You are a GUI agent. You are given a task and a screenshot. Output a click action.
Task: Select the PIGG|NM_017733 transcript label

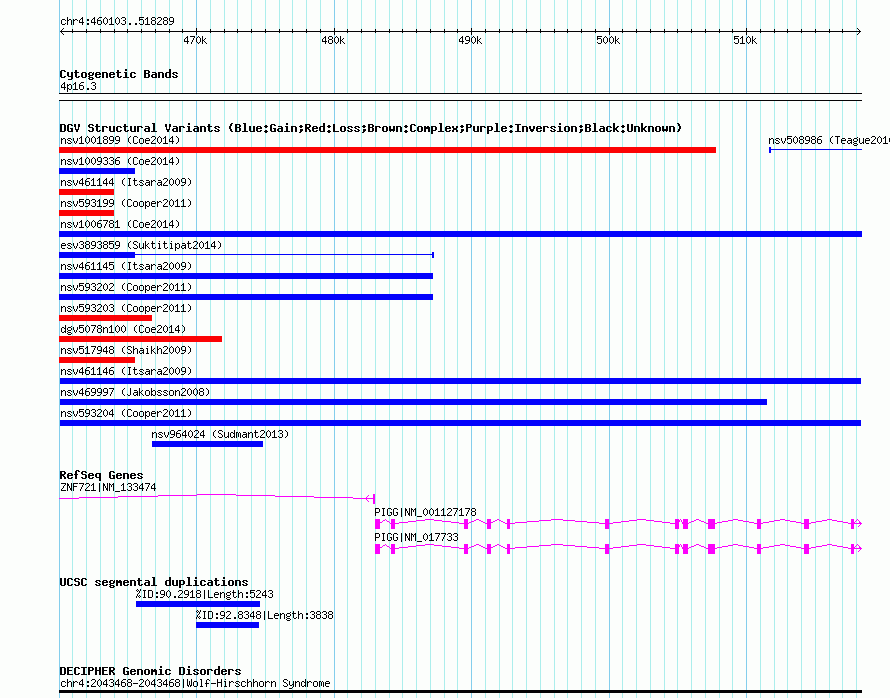416,537
